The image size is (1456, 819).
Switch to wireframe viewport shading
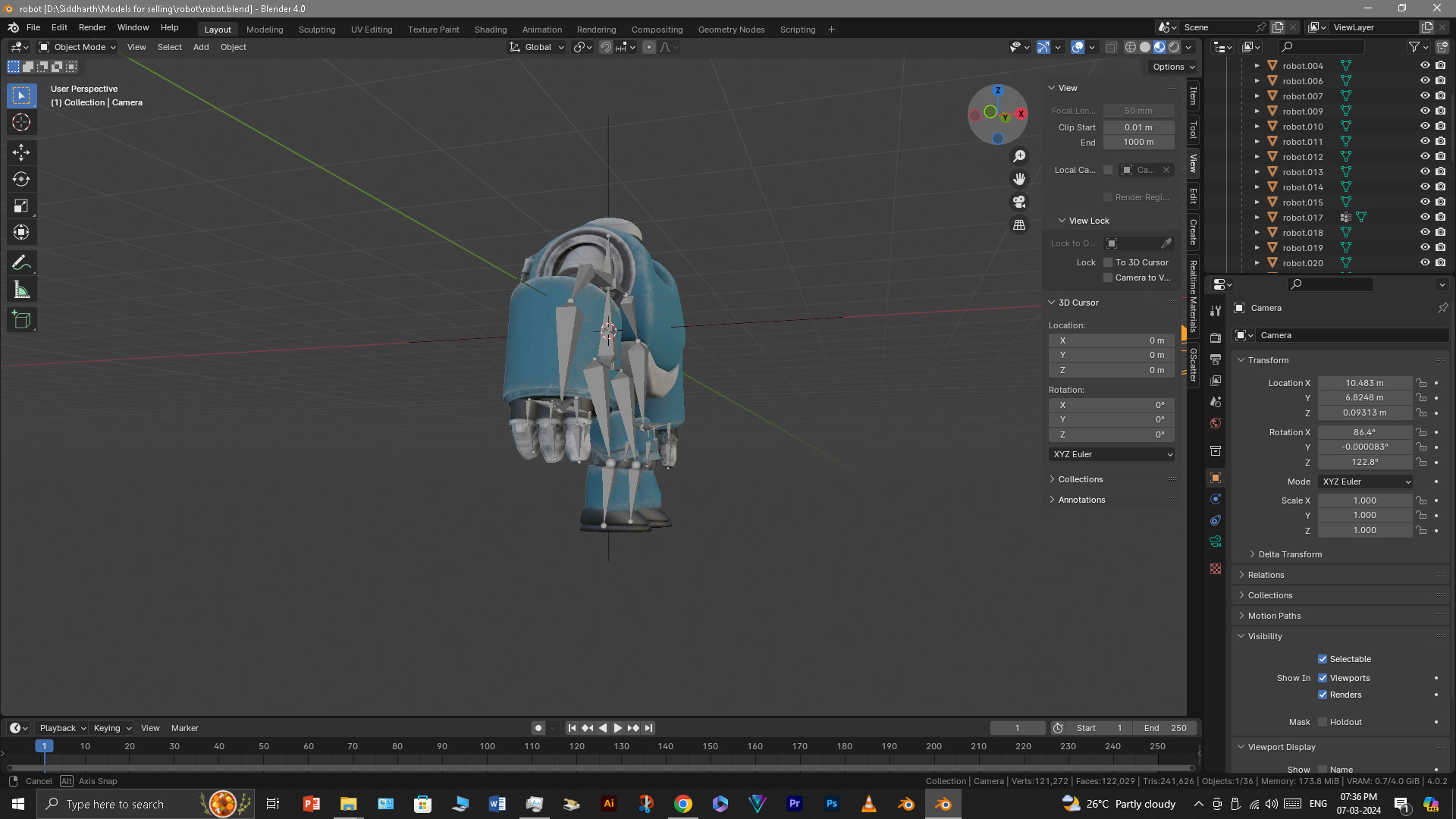coord(1131,47)
